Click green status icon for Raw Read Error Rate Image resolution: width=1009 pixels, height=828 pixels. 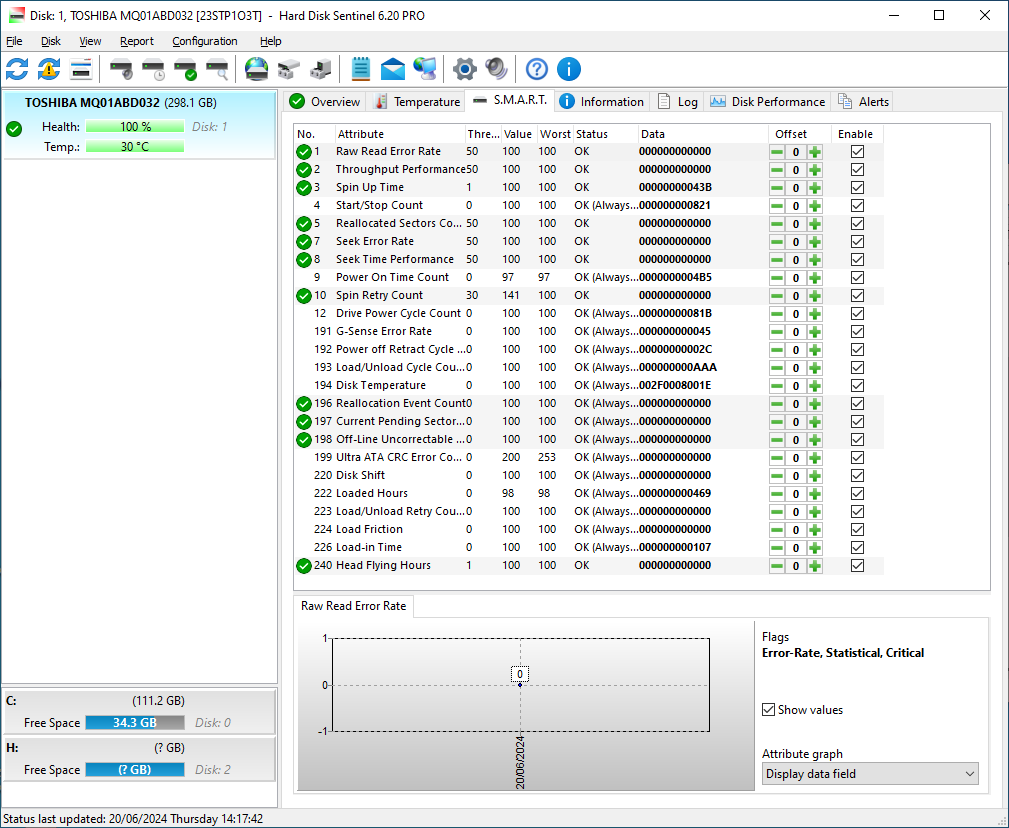(304, 152)
